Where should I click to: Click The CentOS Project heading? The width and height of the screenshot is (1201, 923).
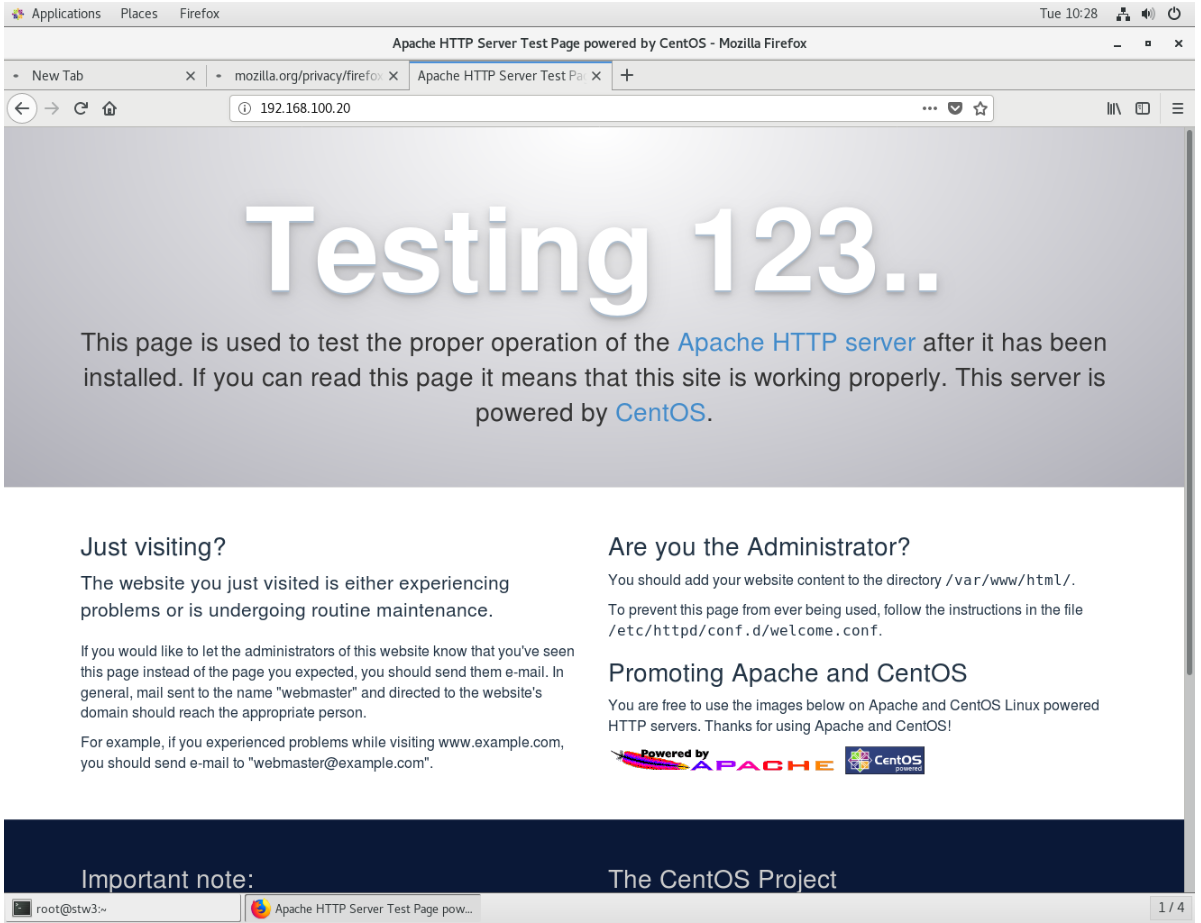click(x=722, y=879)
